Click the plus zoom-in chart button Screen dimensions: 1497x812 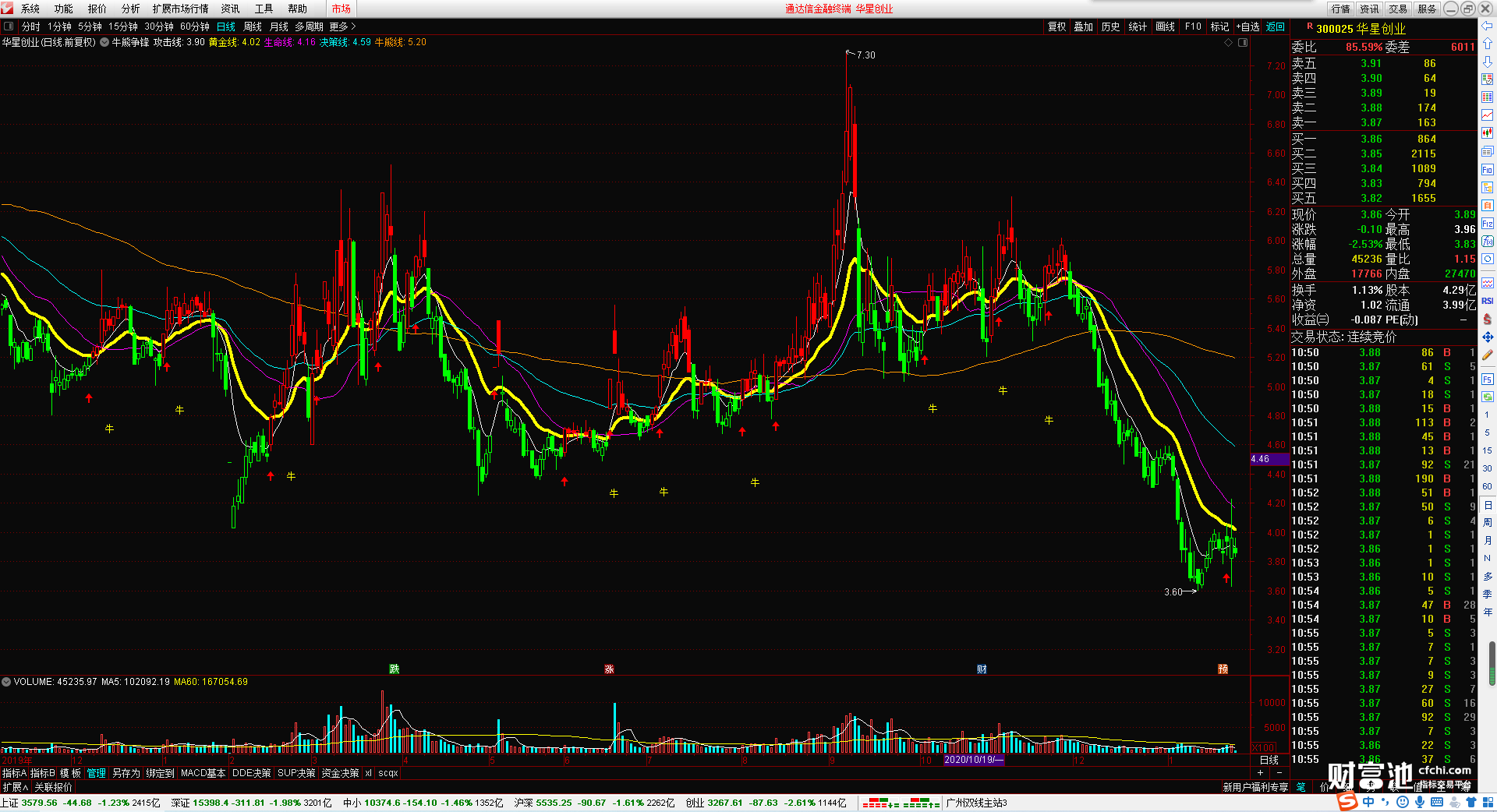[1261, 773]
